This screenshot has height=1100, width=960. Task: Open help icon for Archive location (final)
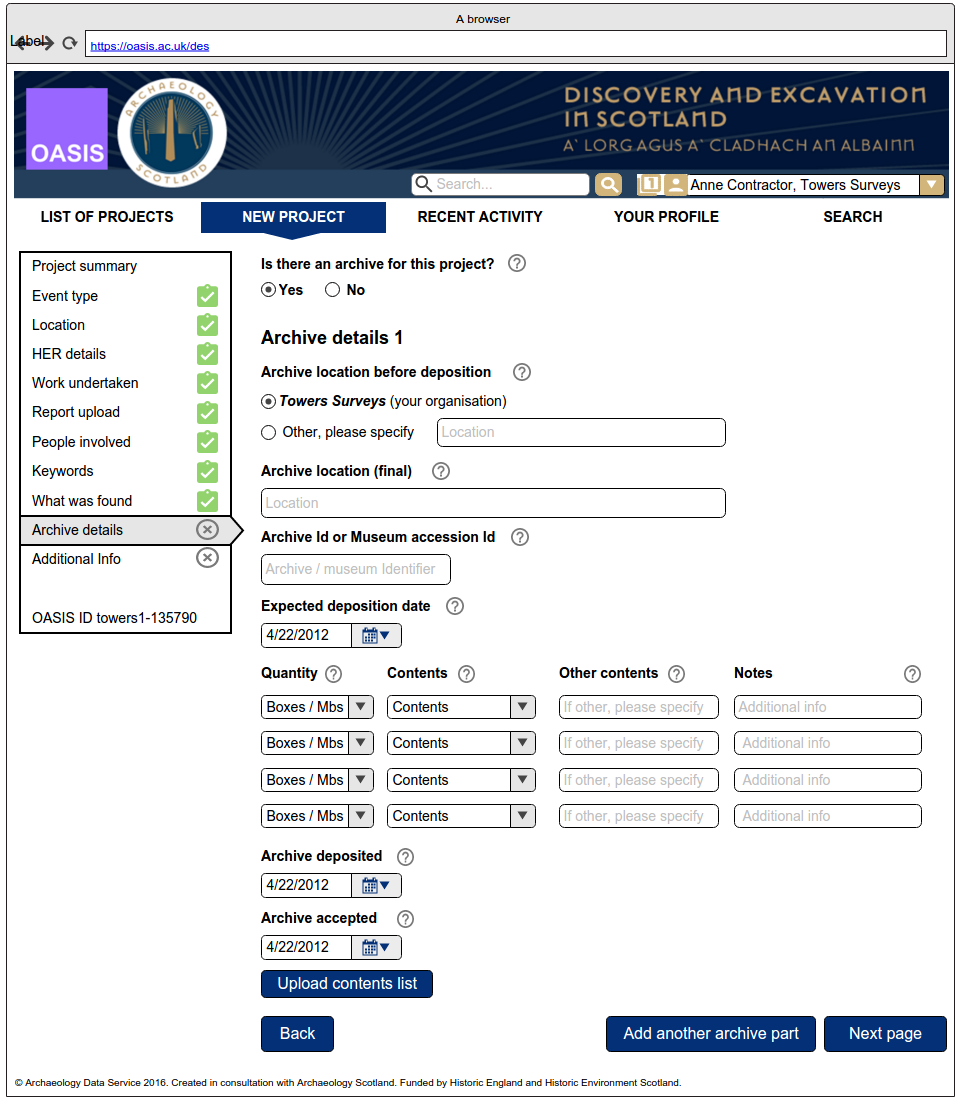pos(441,471)
